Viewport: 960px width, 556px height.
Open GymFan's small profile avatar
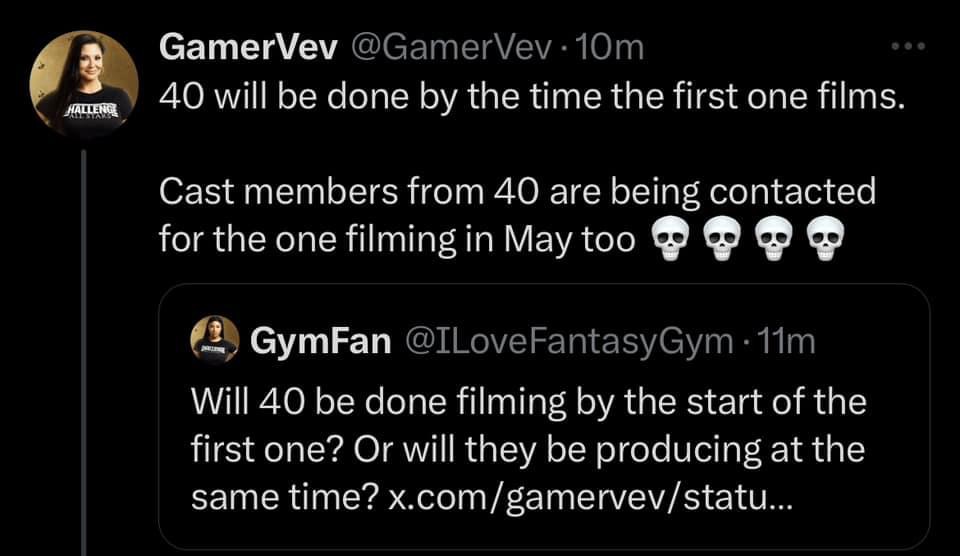[215, 340]
